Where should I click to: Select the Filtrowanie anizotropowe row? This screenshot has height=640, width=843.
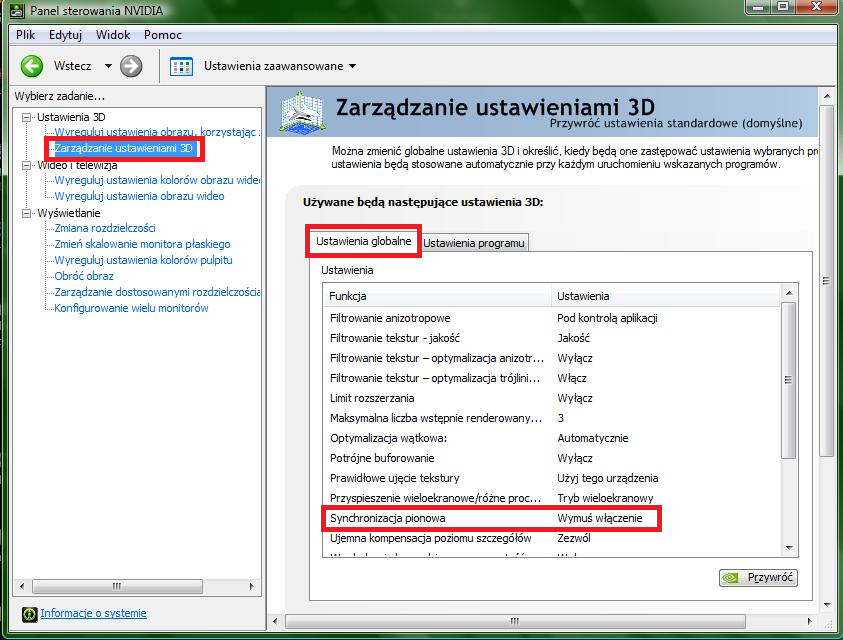tap(552, 318)
